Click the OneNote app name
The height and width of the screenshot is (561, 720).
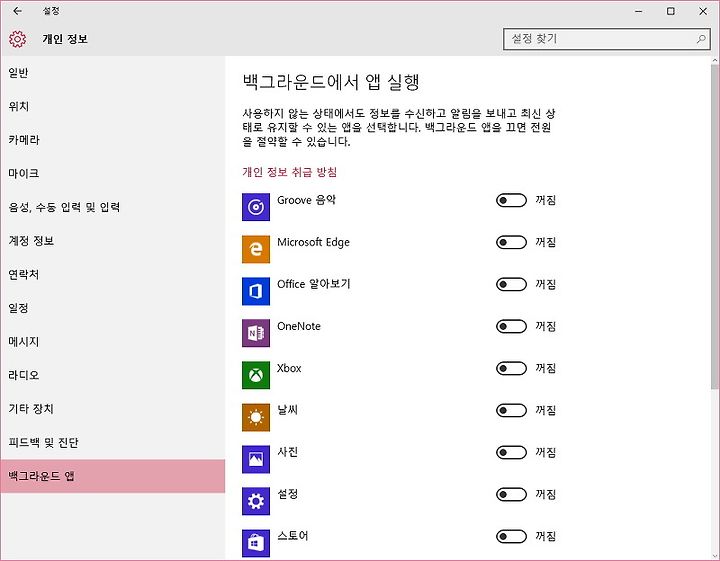click(x=299, y=326)
